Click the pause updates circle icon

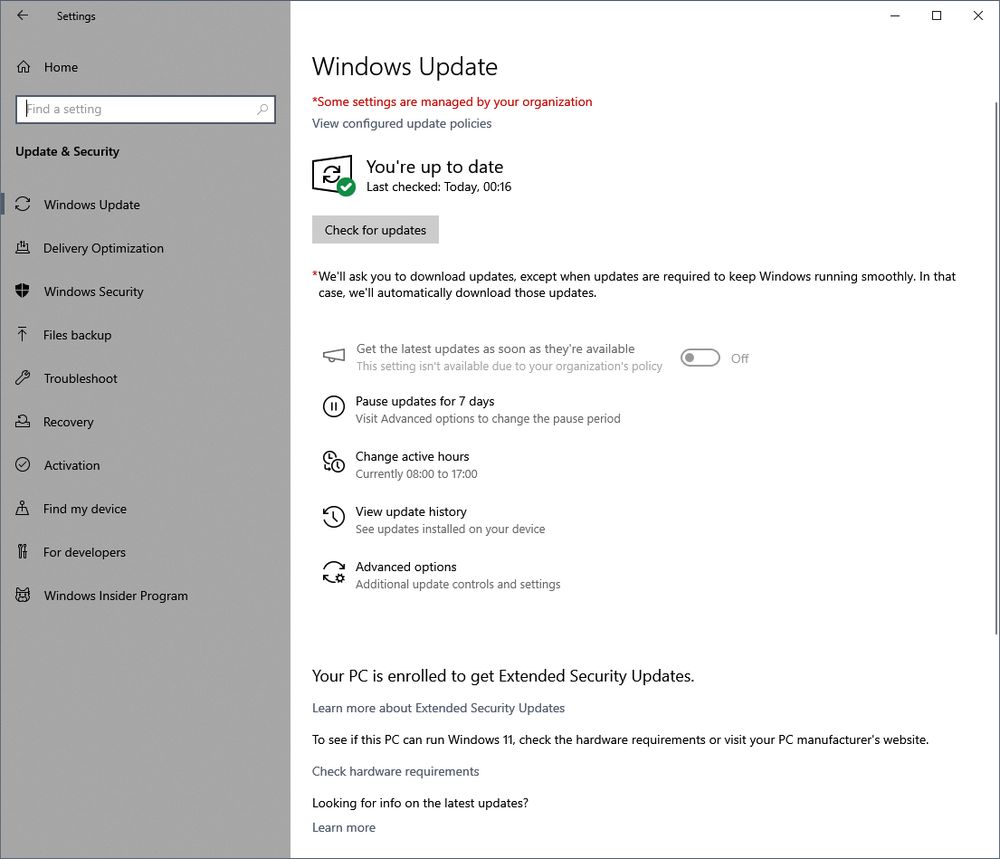tap(334, 406)
